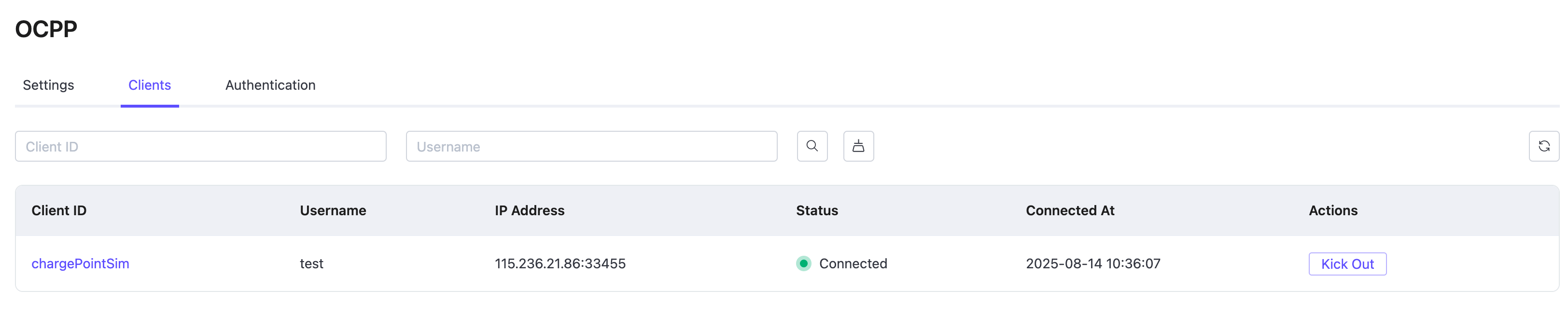Select the test username cell in the row
The height and width of the screenshot is (318, 1568).
click(311, 263)
